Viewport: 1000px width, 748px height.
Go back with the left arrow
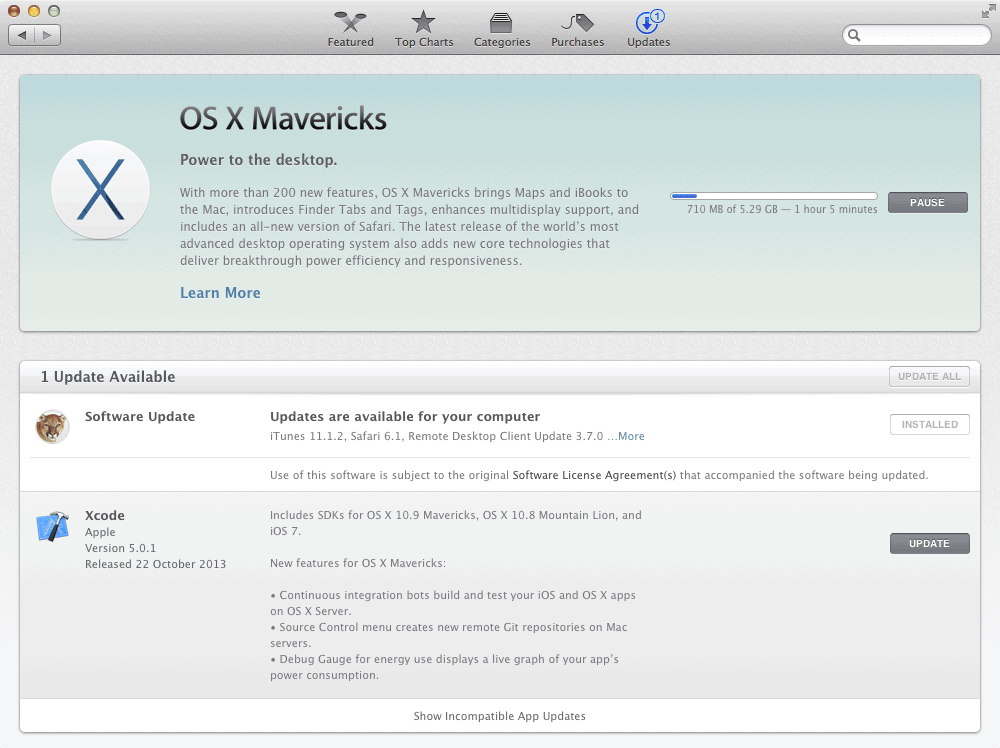[x=22, y=35]
